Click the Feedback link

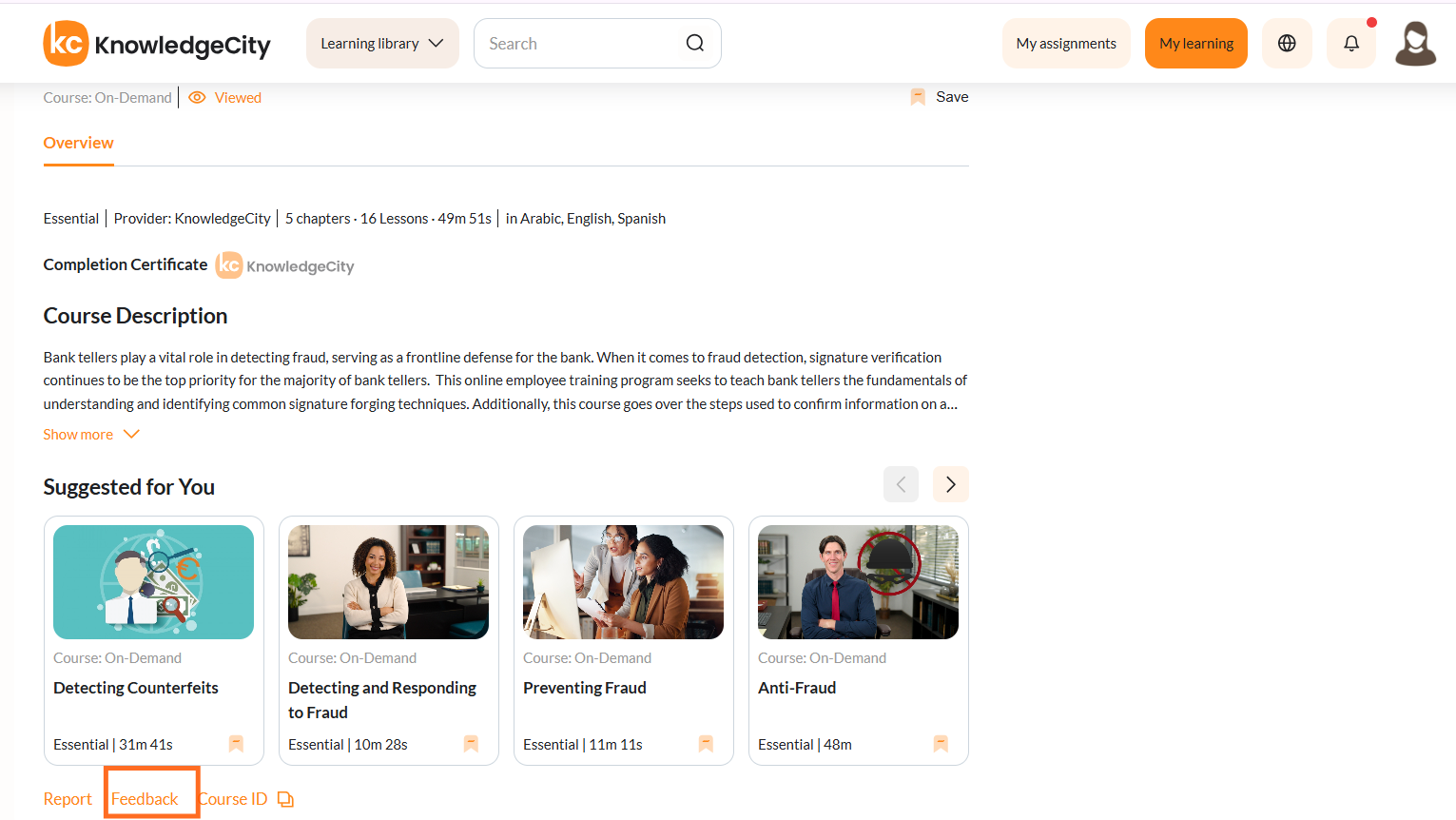coord(145,799)
